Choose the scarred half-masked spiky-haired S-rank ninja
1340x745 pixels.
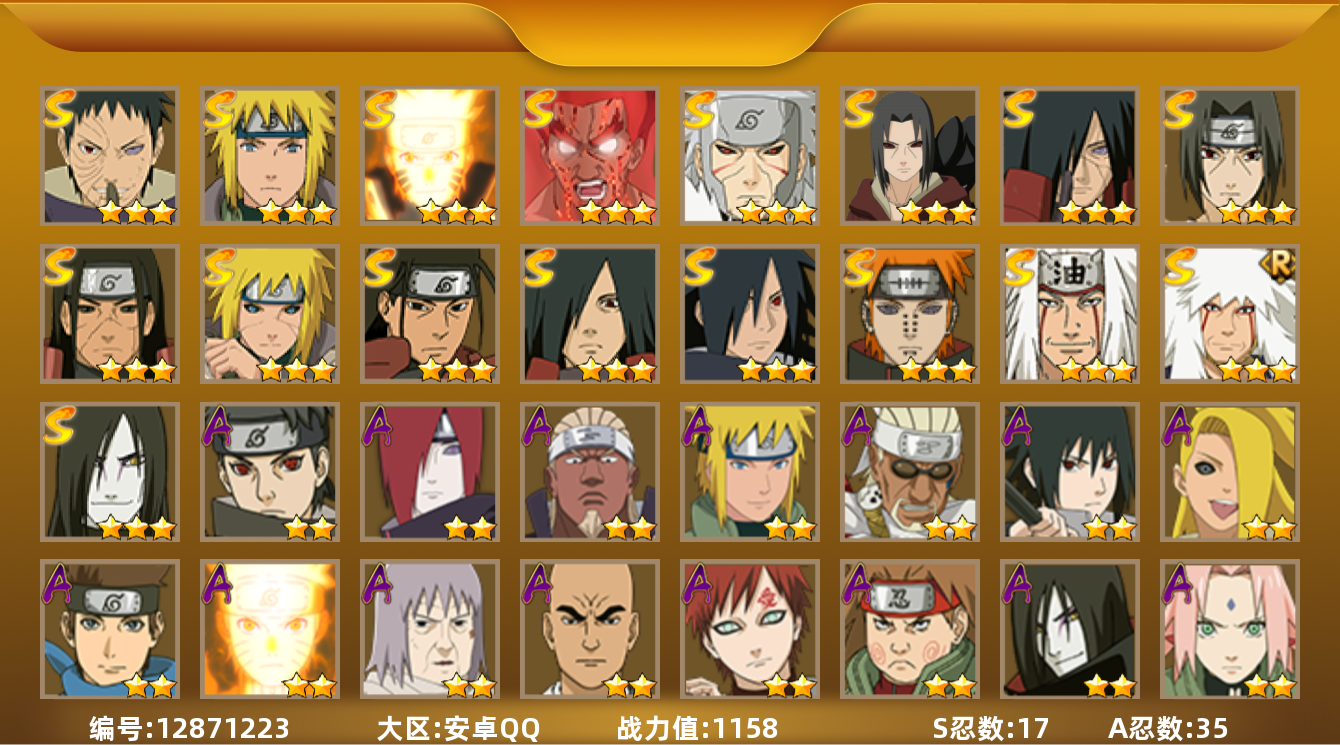[x=109, y=156]
